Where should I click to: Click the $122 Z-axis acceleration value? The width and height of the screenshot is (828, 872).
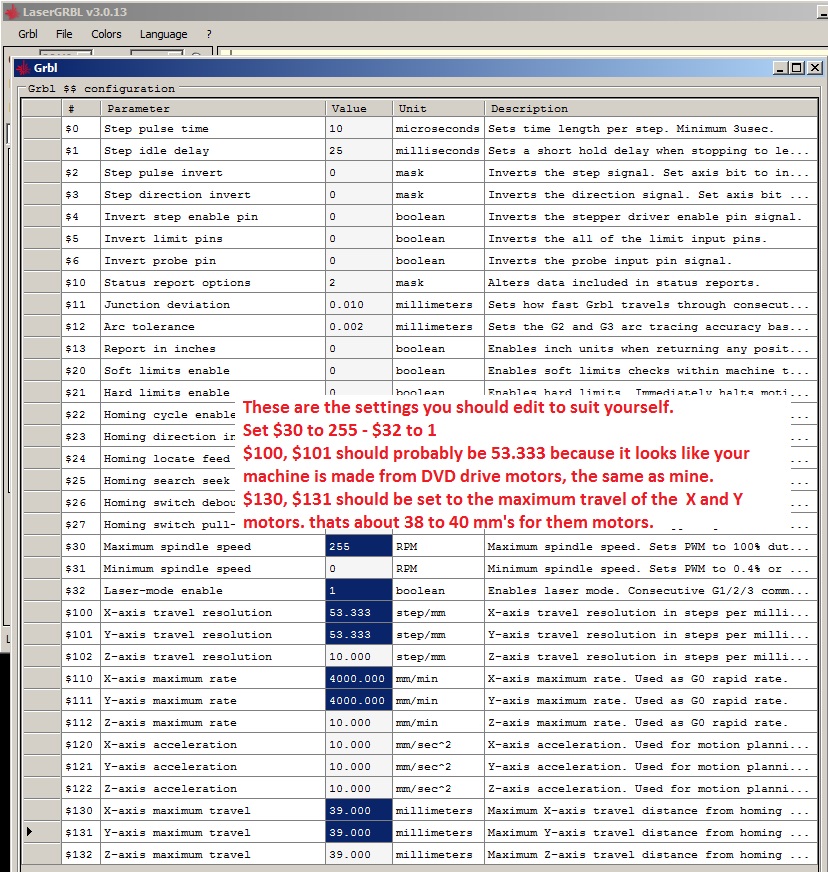[359, 789]
